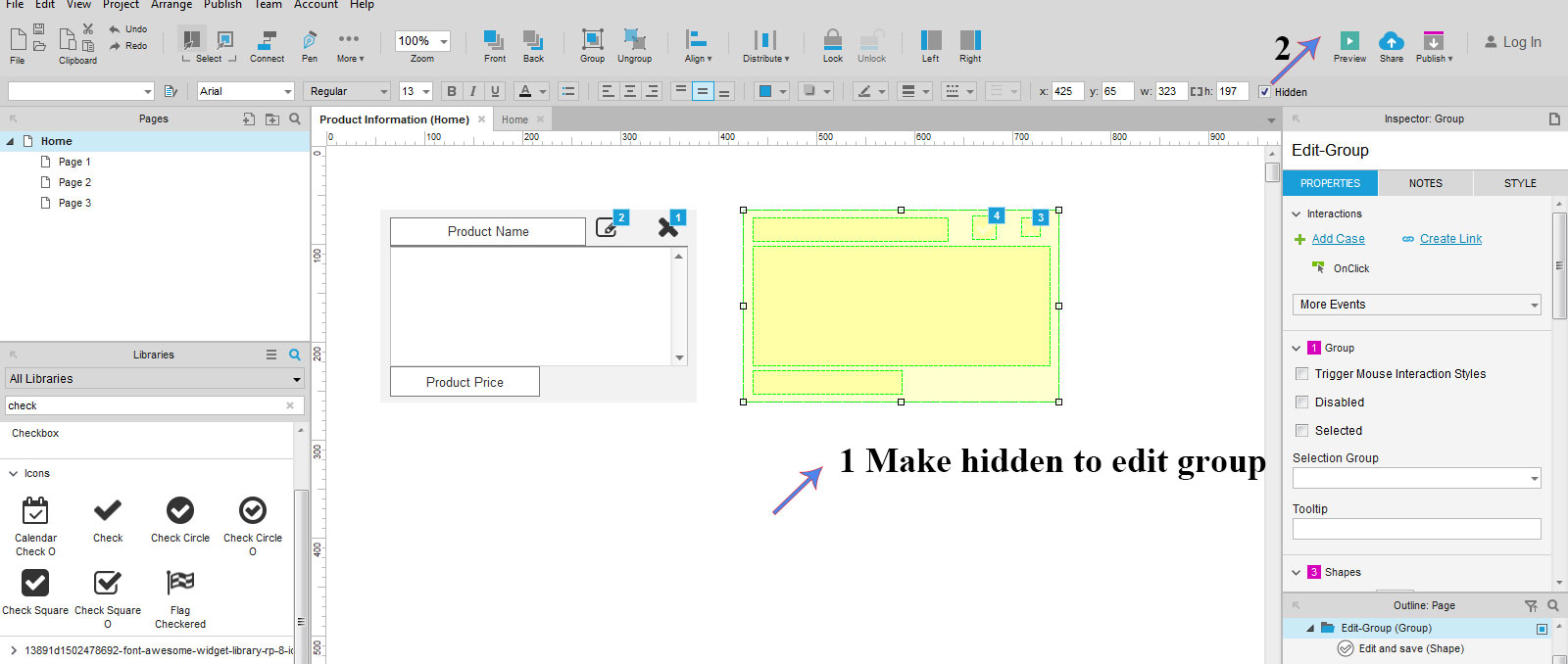Add folder in Pages panel
The width and height of the screenshot is (1568, 664).
click(x=272, y=119)
